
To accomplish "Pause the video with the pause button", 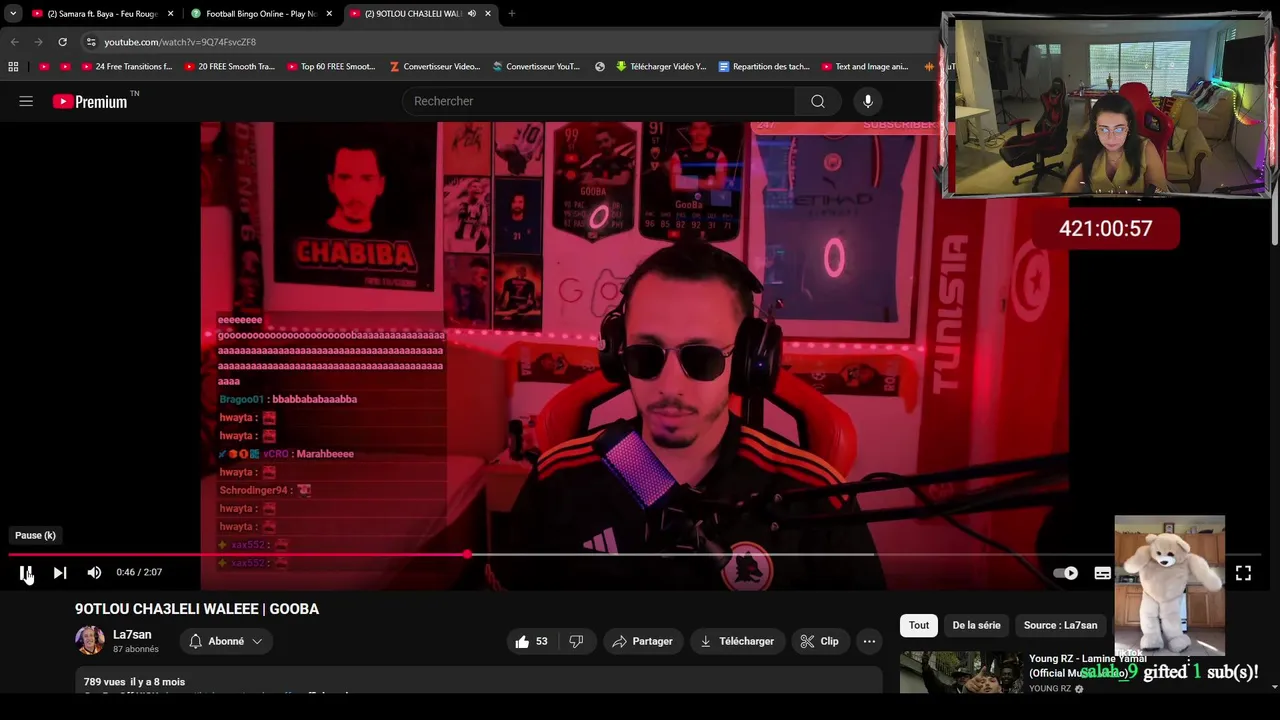I will click(x=26, y=573).
